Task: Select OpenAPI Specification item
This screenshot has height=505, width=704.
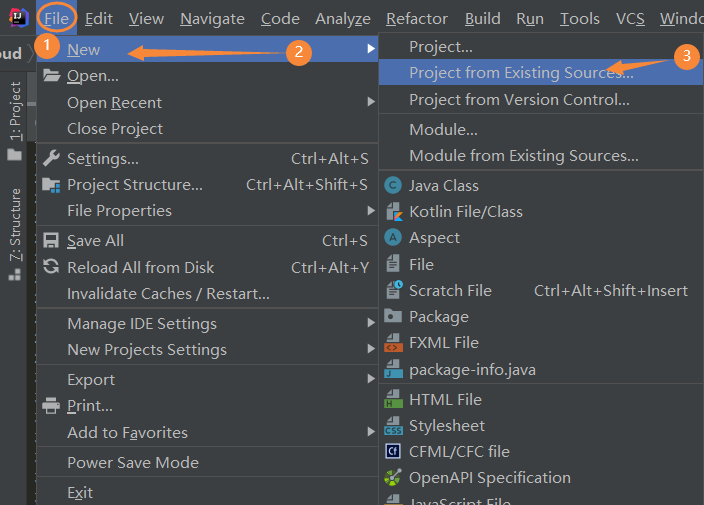Action: point(489,478)
